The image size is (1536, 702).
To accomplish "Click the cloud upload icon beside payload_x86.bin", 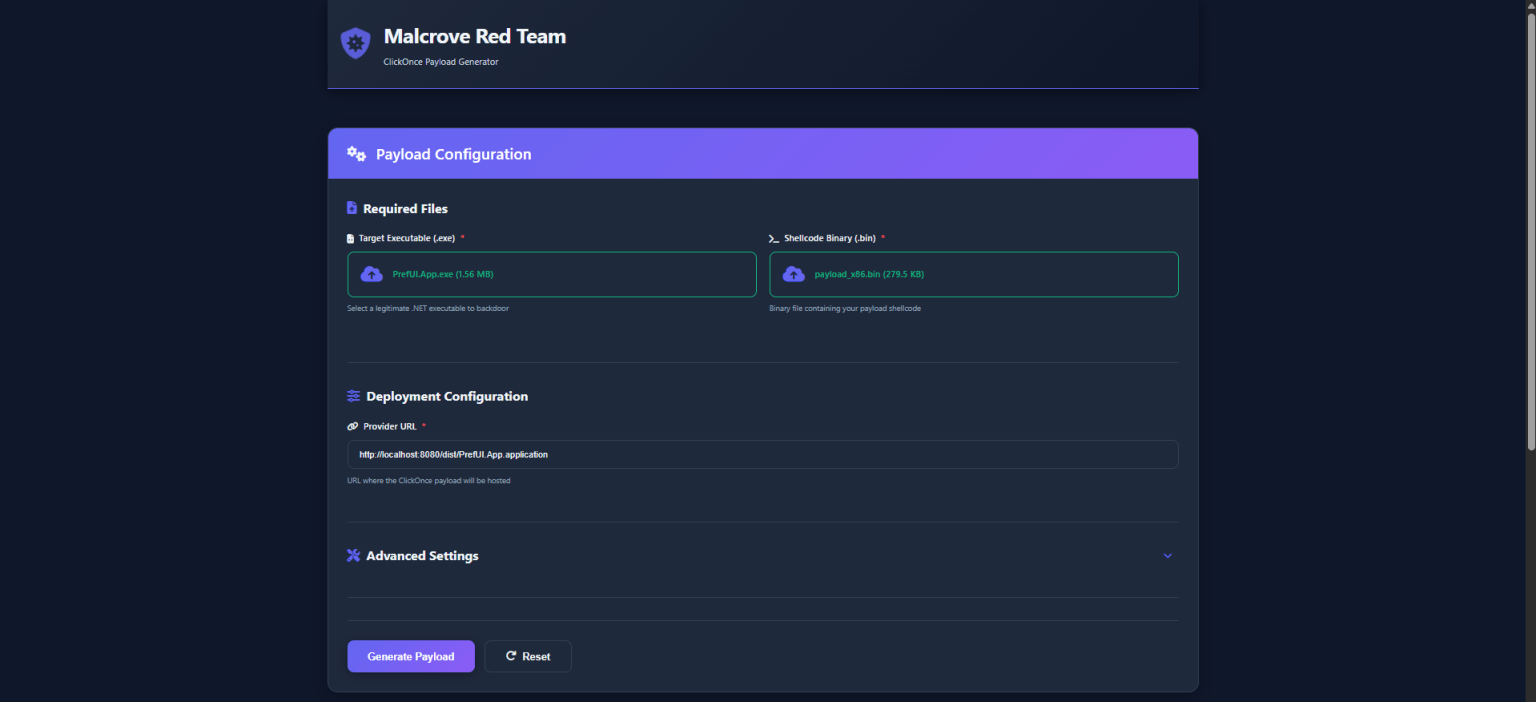I will 794,274.
